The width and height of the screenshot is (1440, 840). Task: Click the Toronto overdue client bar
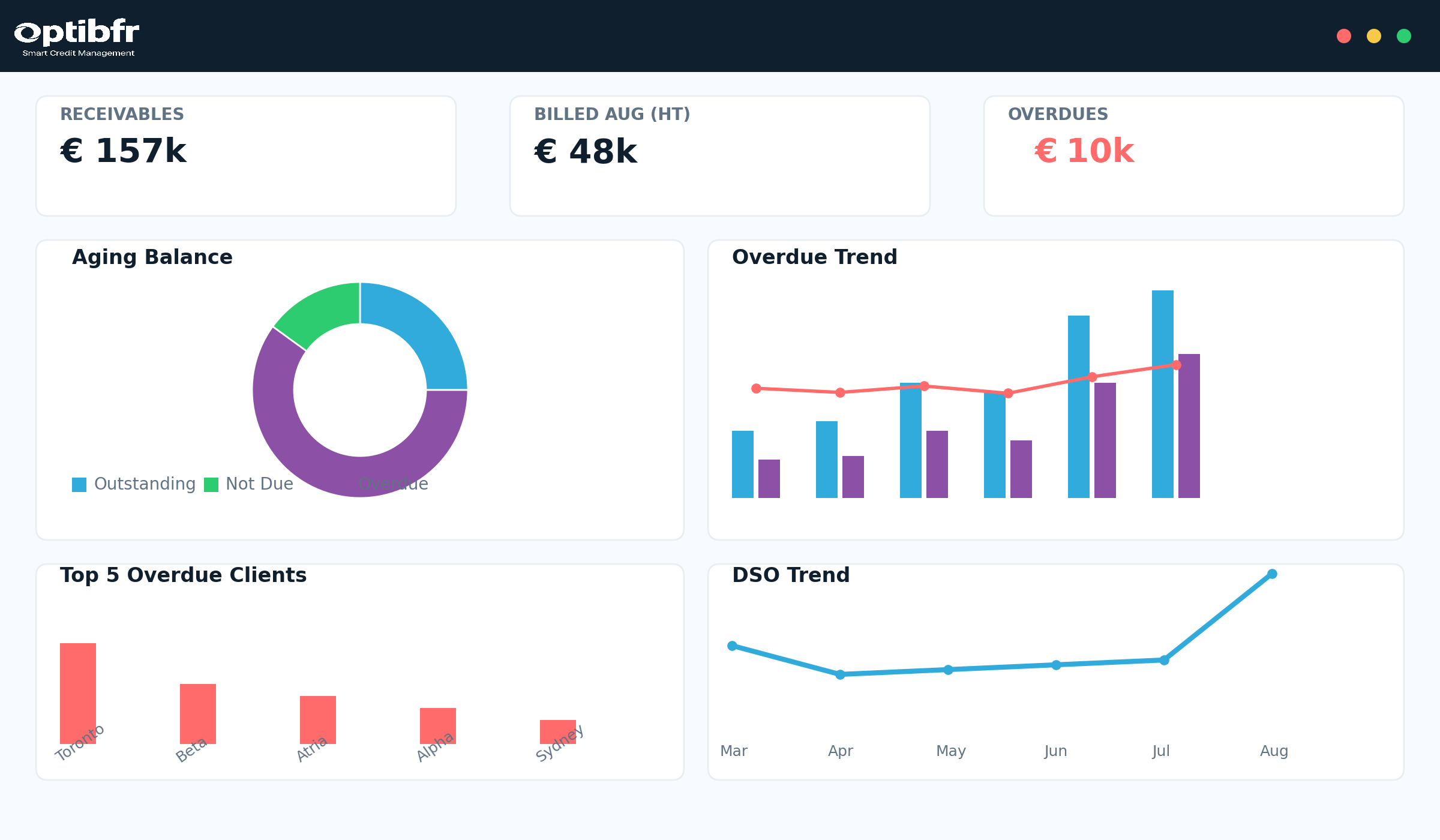(x=78, y=684)
